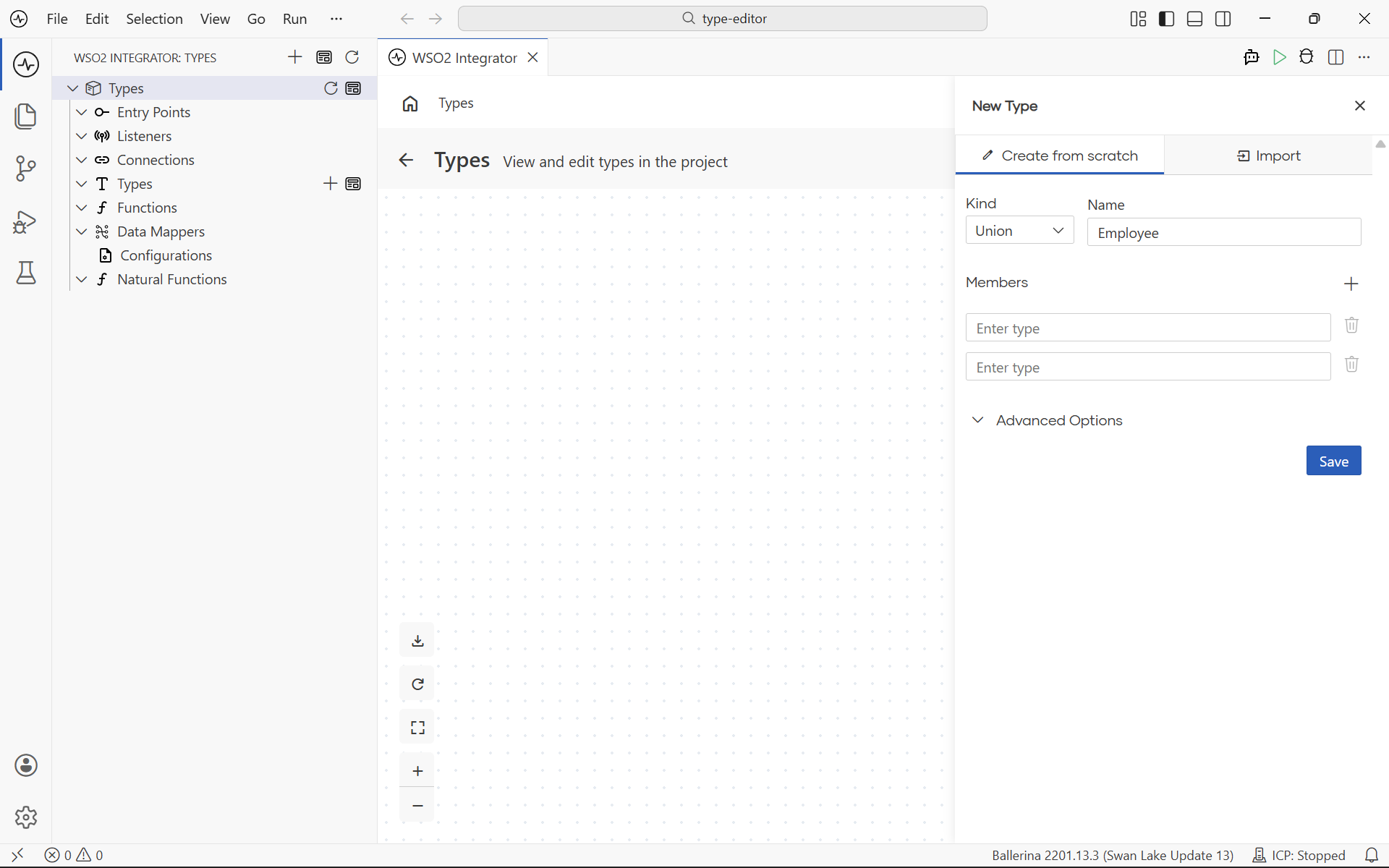Screen dimensions: 1389x868
Task: Add a new union member
Action: point(1351,284)
